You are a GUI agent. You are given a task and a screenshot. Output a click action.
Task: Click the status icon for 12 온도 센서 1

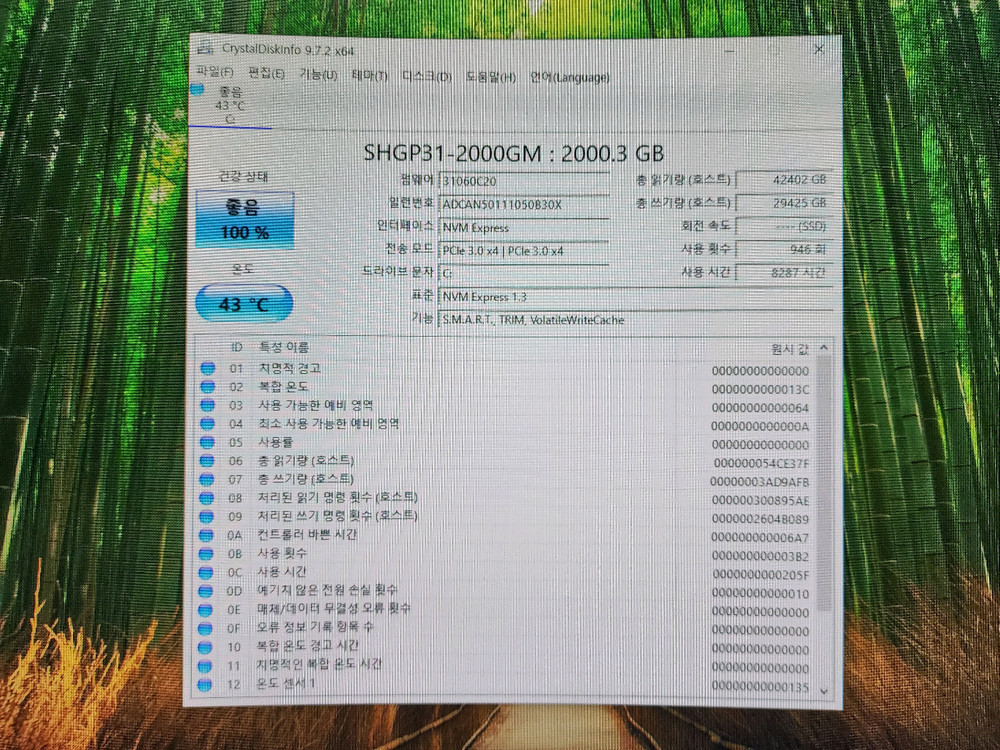[x=204, y=684]
